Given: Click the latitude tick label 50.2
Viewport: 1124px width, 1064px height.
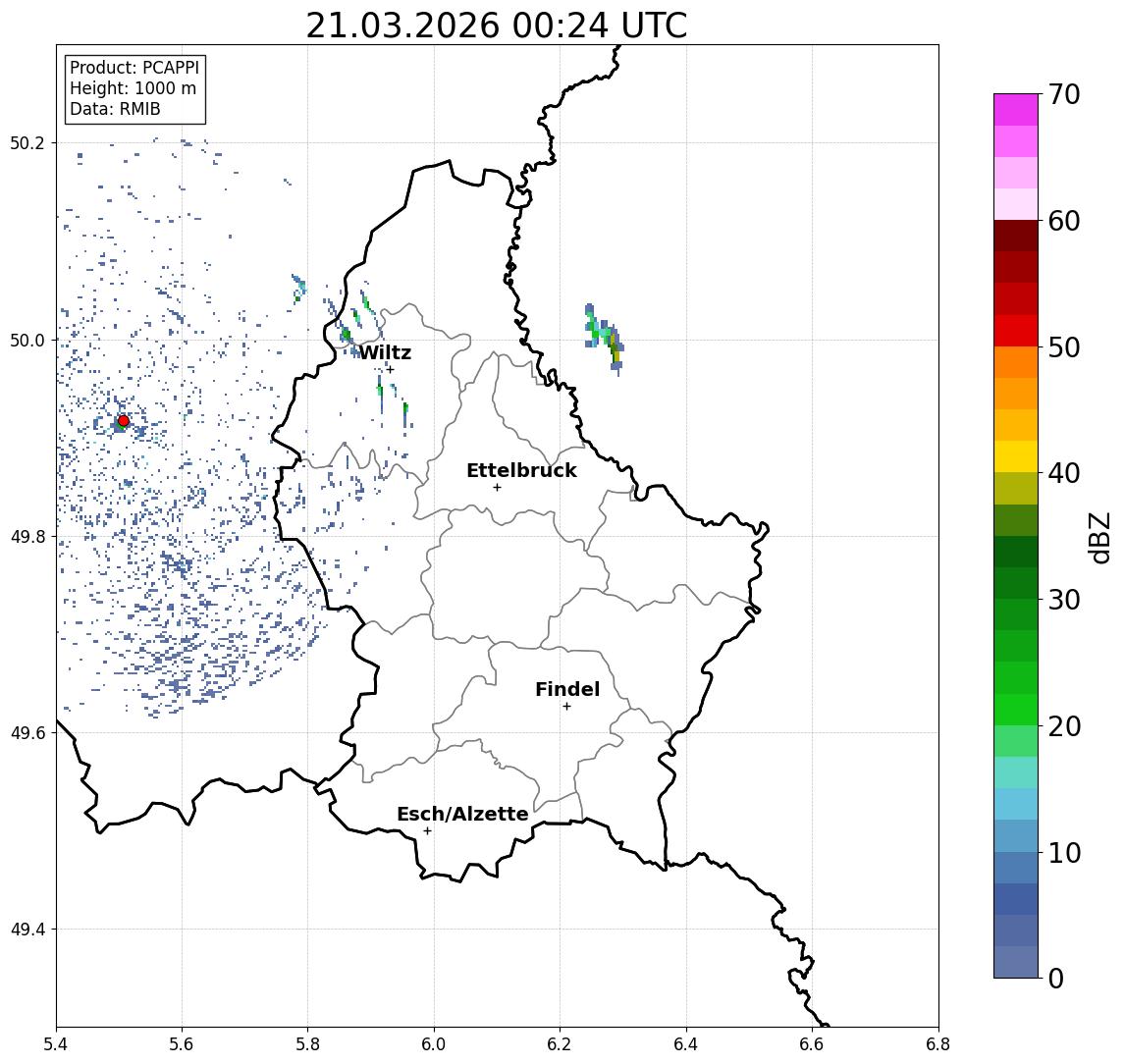Looking at the screenshot, I should coord(27,142).
